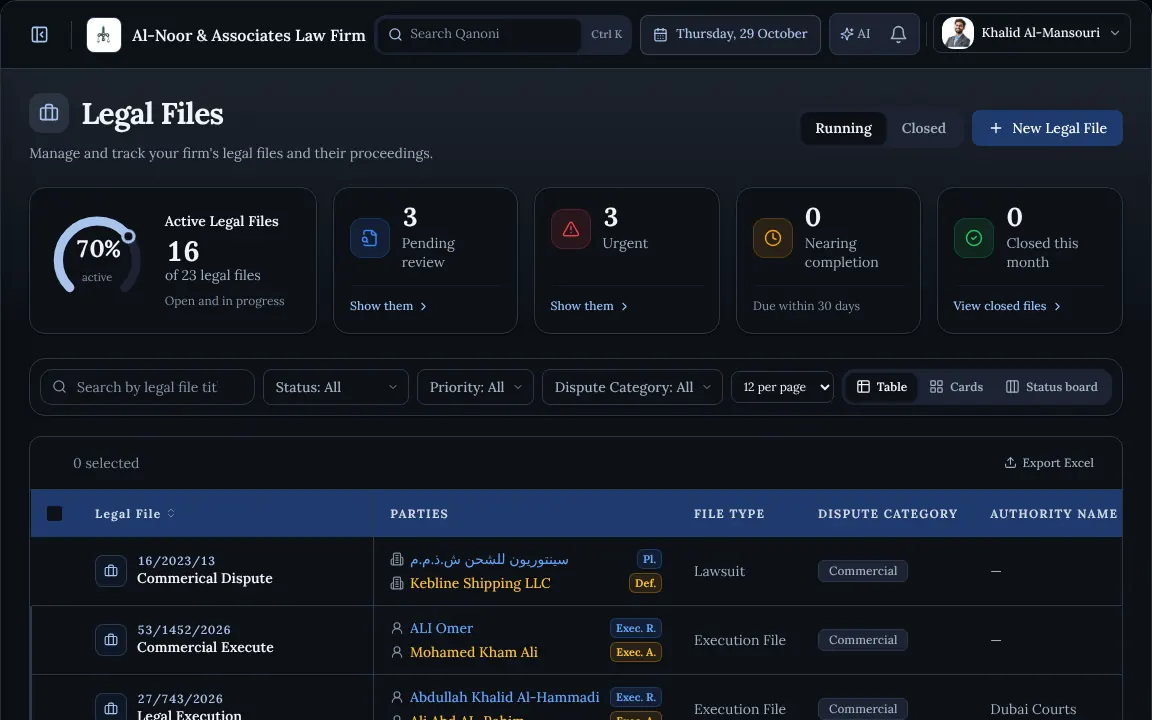Open party Kebline Shipping LLC

(x=480, y=583)
